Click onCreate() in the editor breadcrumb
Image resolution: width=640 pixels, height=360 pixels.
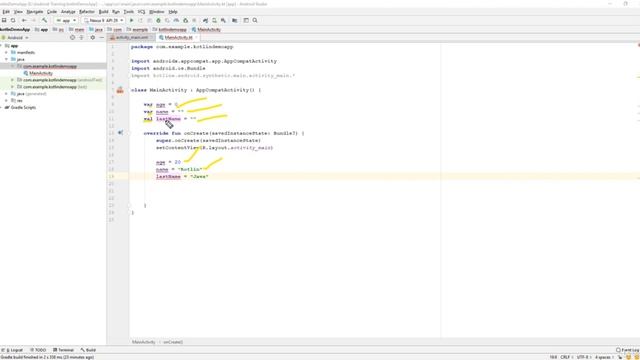pos(173,342)
